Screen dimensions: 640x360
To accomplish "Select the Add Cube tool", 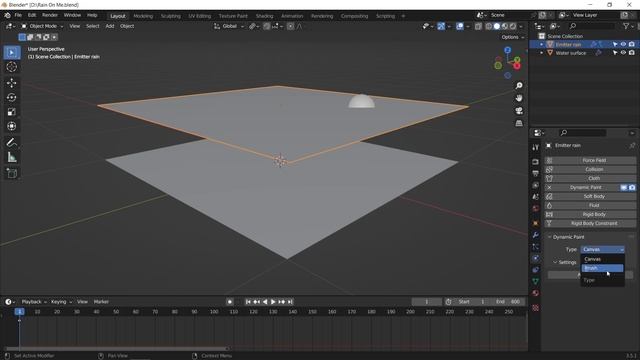I will (12, 173).
